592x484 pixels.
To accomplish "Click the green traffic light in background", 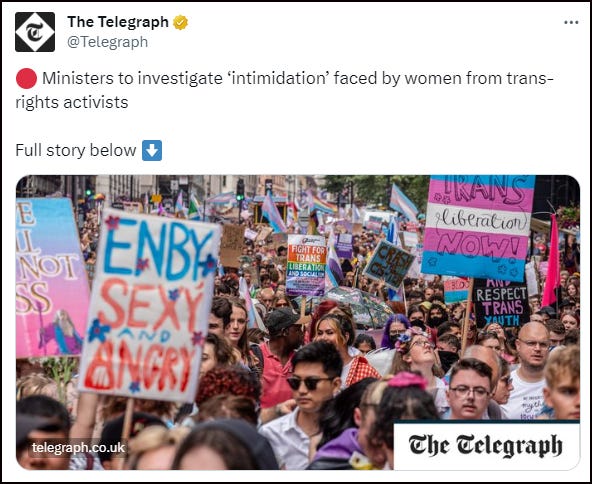I will coord(240,197).
